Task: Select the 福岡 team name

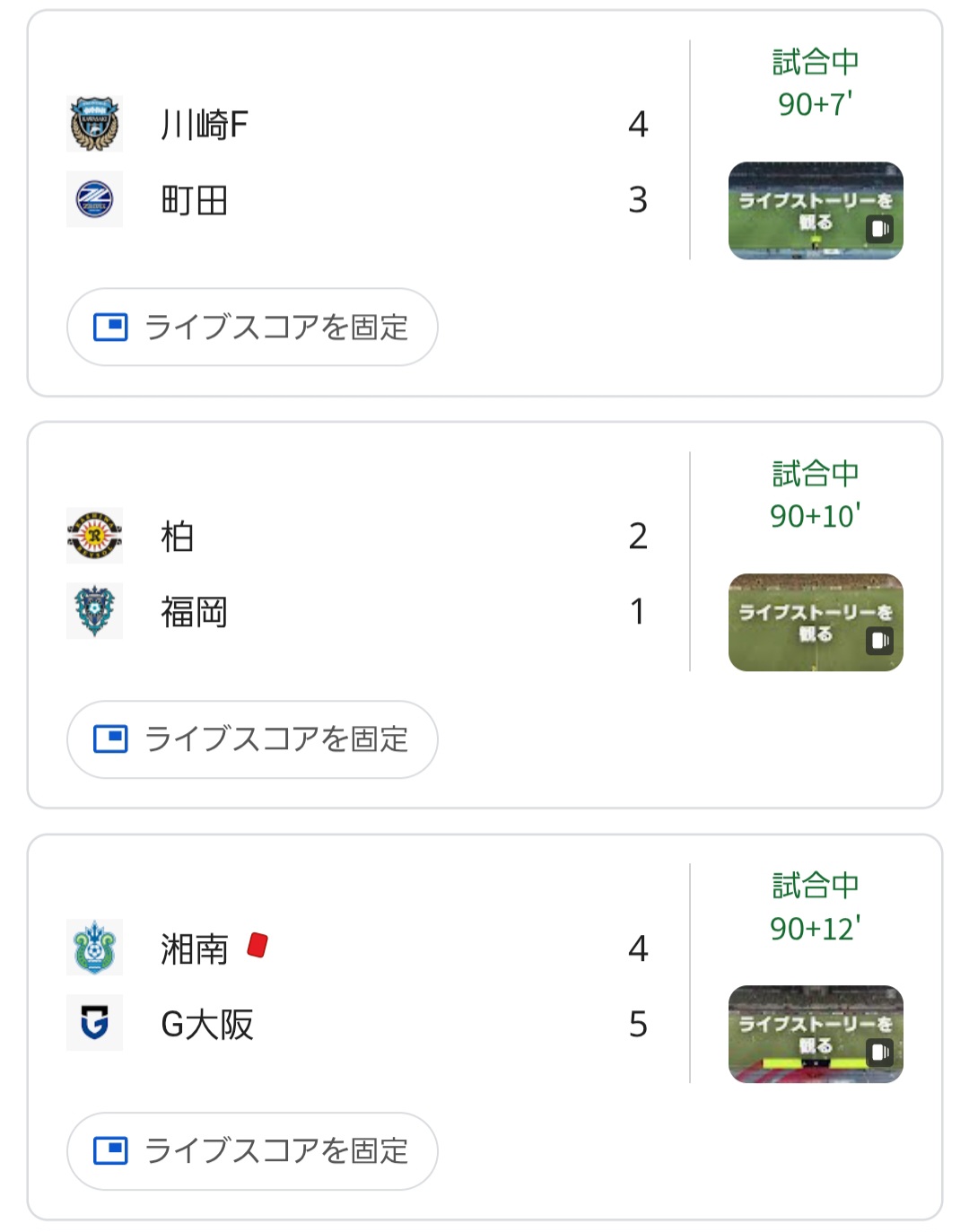Action: [x=194, y=612]
